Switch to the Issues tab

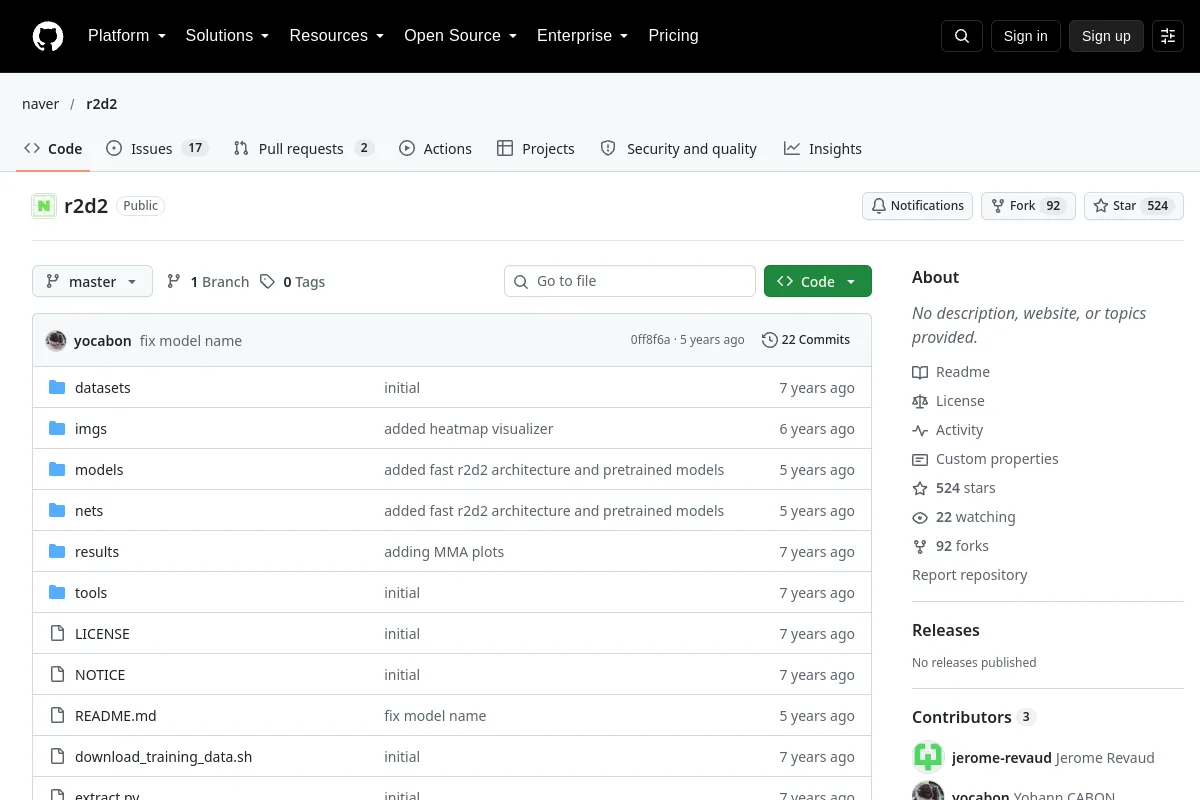click(x=156, y=148)
